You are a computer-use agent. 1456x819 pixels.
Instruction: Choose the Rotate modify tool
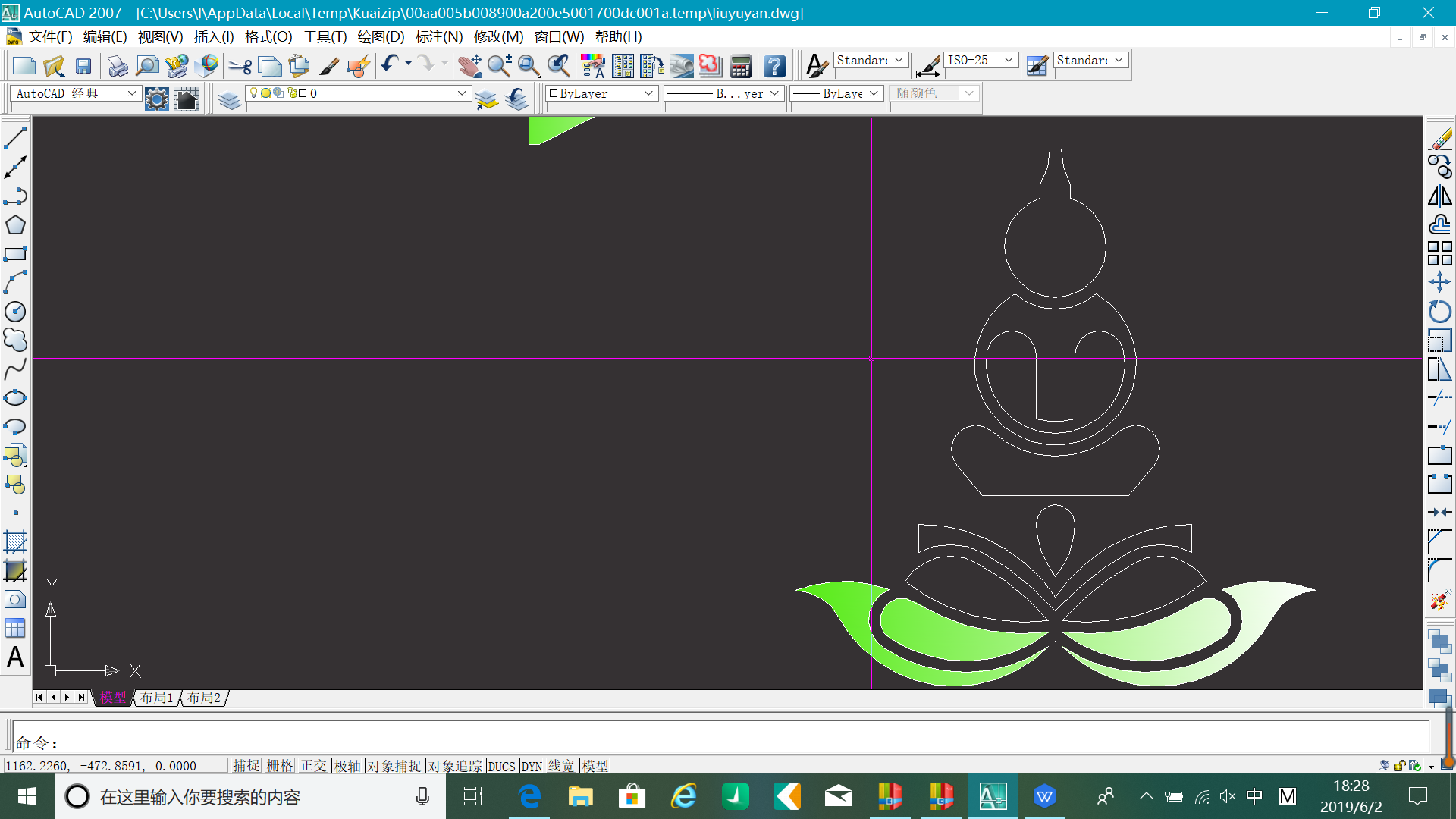click(x=1439, y=311)
